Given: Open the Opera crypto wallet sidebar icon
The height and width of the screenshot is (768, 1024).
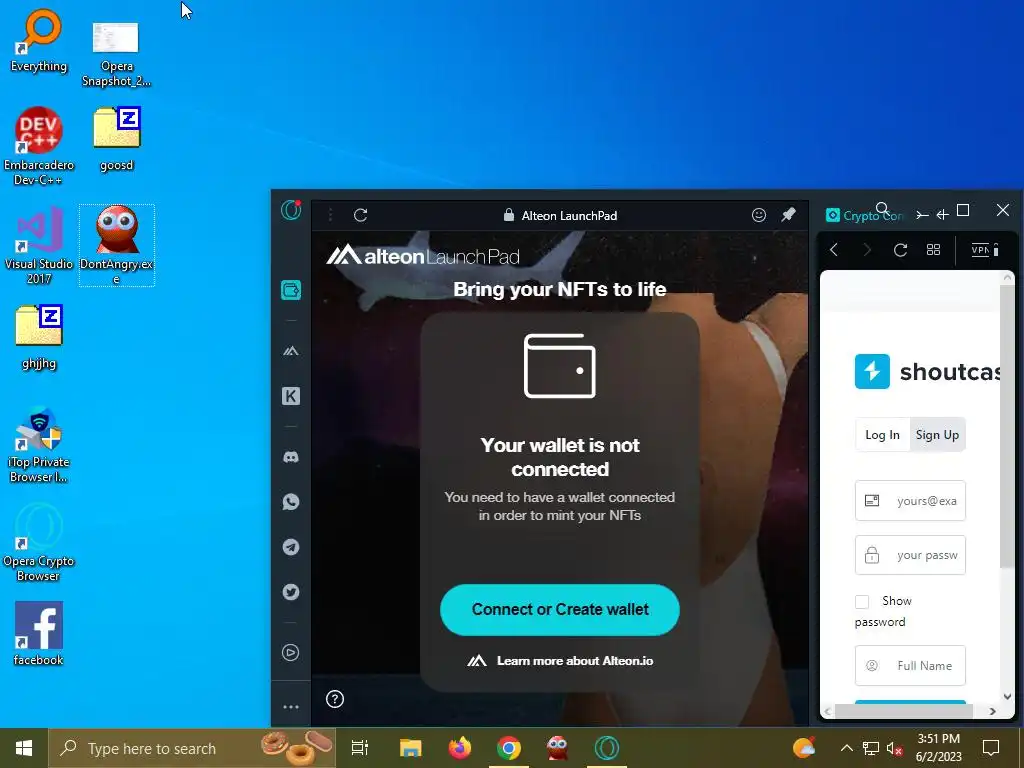Looking at the screenshot, I should click(291, 289).
